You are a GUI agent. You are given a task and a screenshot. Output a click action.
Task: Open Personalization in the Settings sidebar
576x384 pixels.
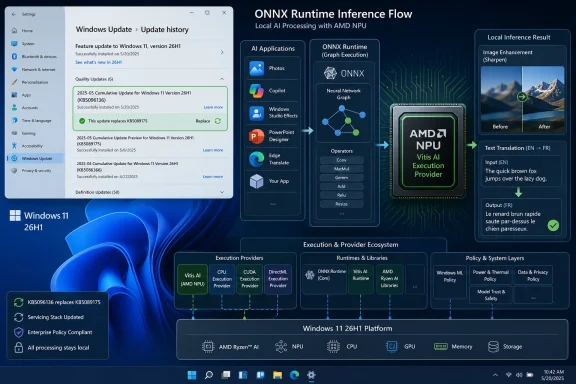pyautogui.click(x=30, y=82)
